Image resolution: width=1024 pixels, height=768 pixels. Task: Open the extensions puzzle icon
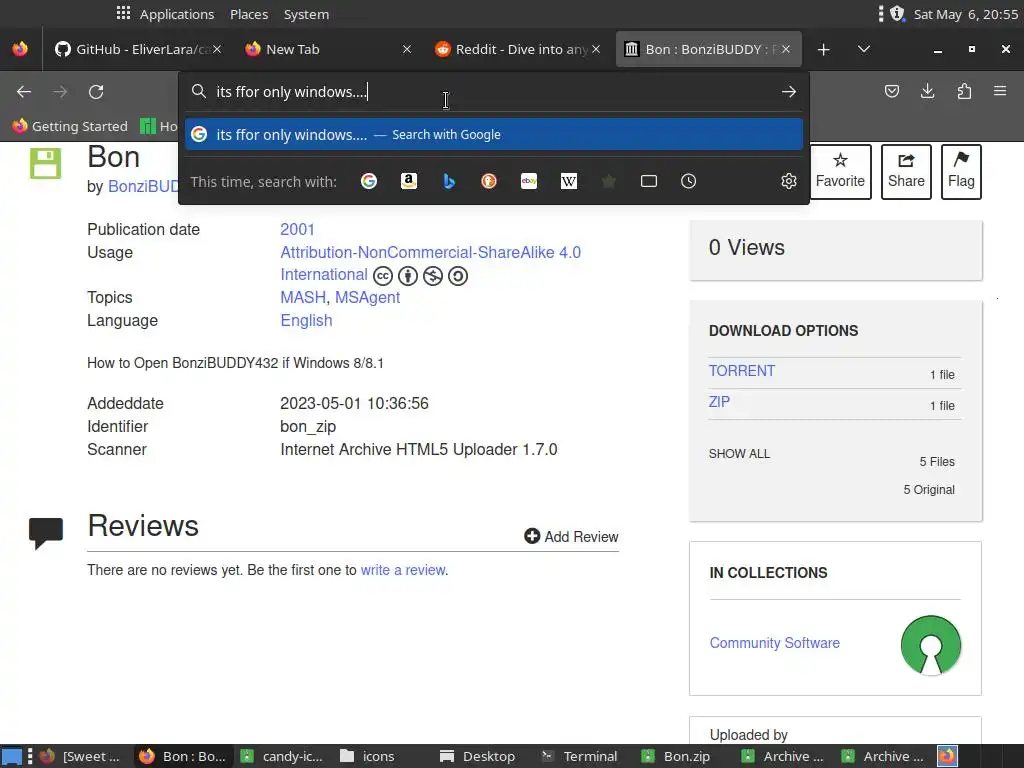coord(964,91)
